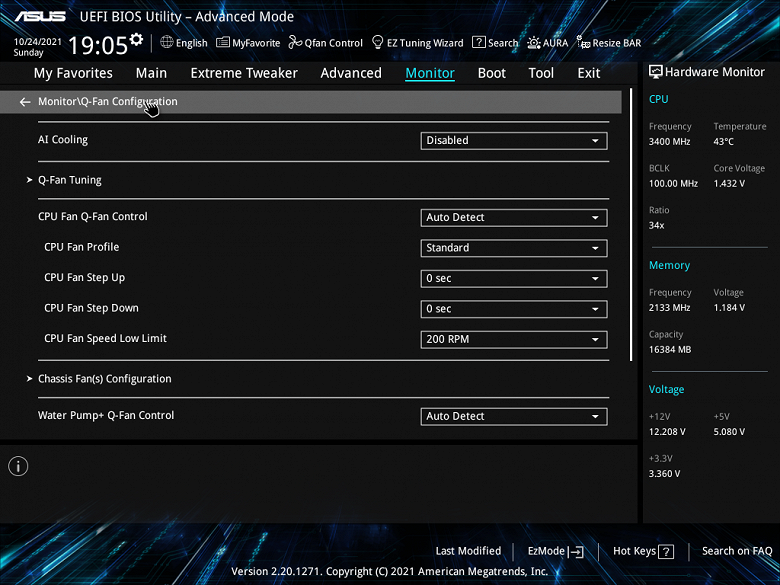Open CPU Fan Profile dropdown
780x585 pixels.
514,248
